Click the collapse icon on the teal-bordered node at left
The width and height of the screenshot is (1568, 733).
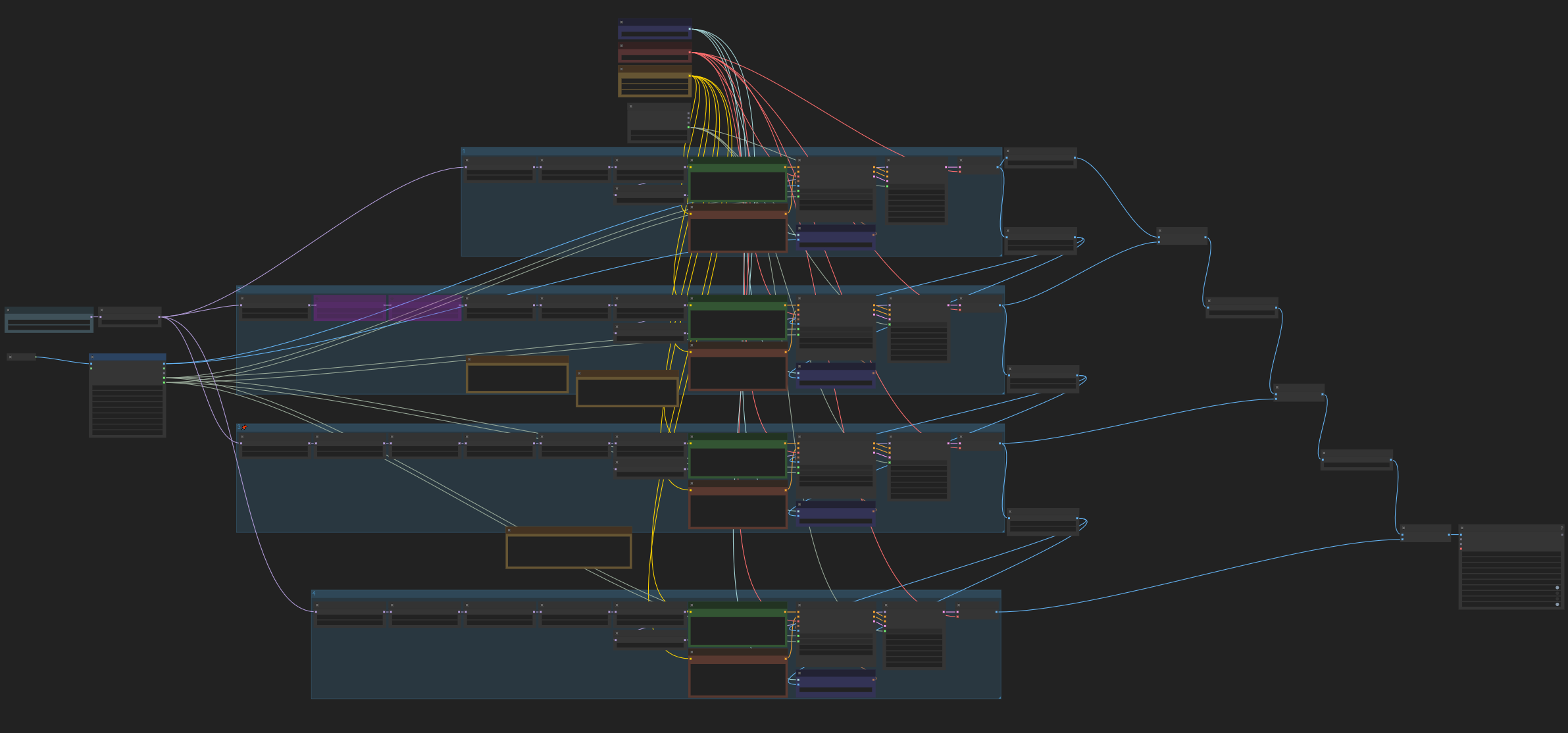click(x=8, y=309)
